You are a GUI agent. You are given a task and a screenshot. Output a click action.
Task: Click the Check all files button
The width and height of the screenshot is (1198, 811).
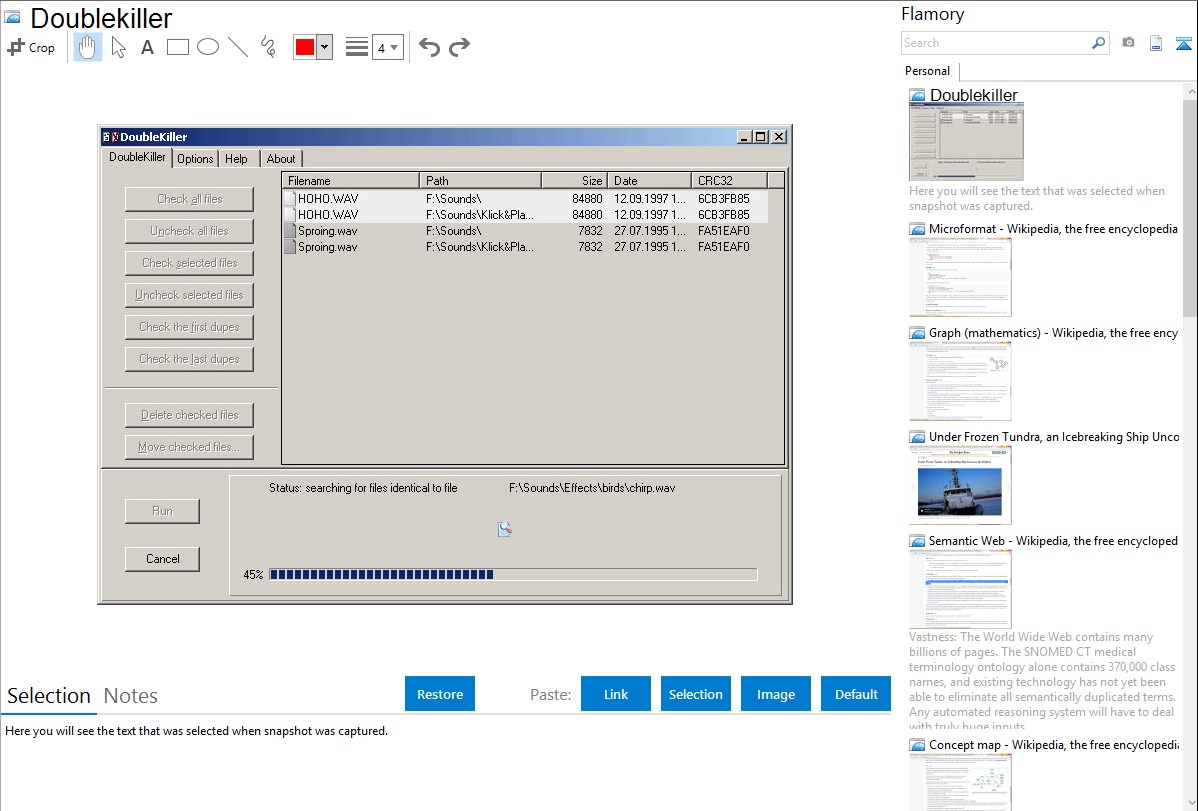pos(189,199)
